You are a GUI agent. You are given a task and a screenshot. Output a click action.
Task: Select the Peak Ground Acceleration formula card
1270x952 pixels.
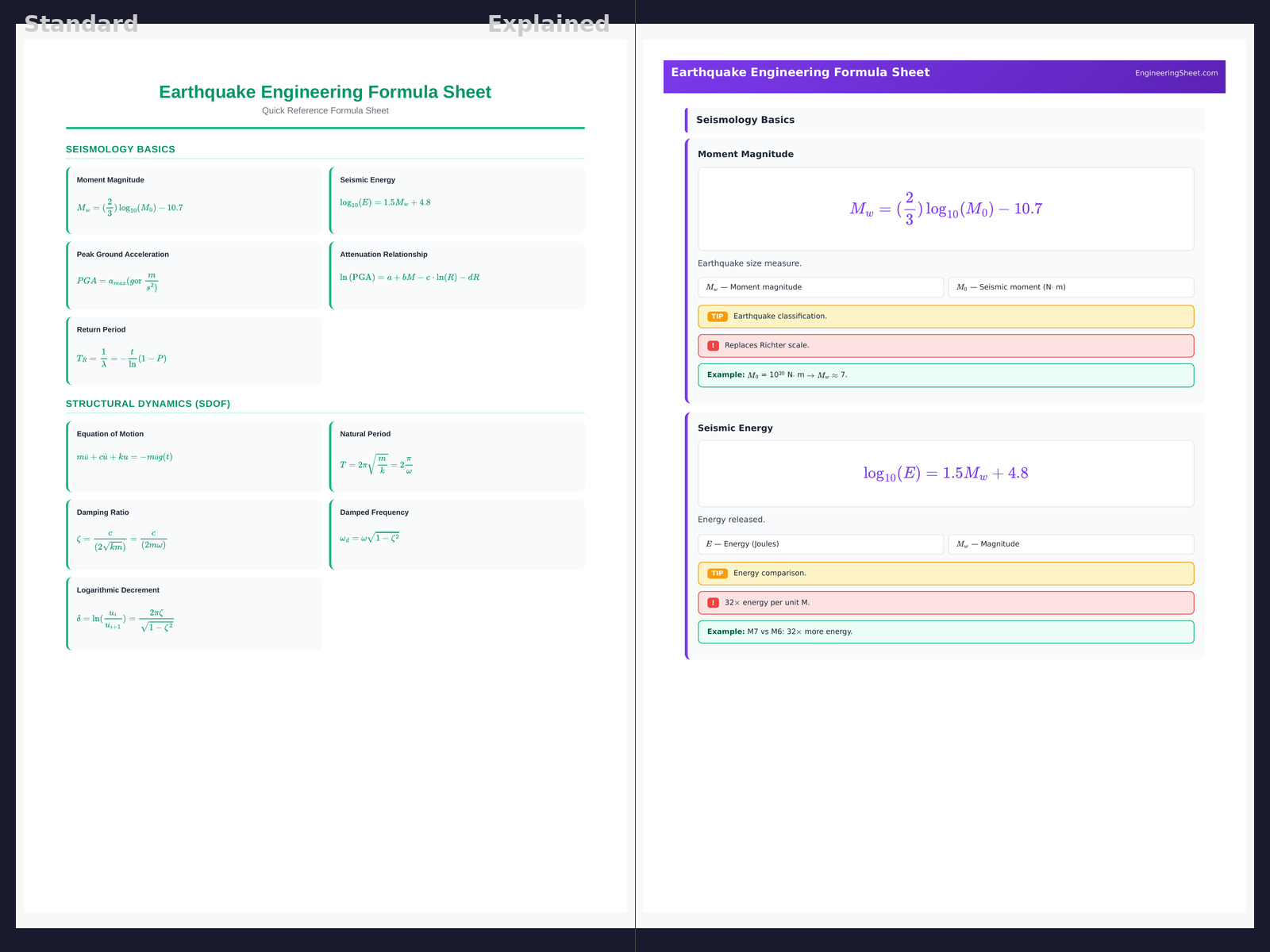click(194, 275)
